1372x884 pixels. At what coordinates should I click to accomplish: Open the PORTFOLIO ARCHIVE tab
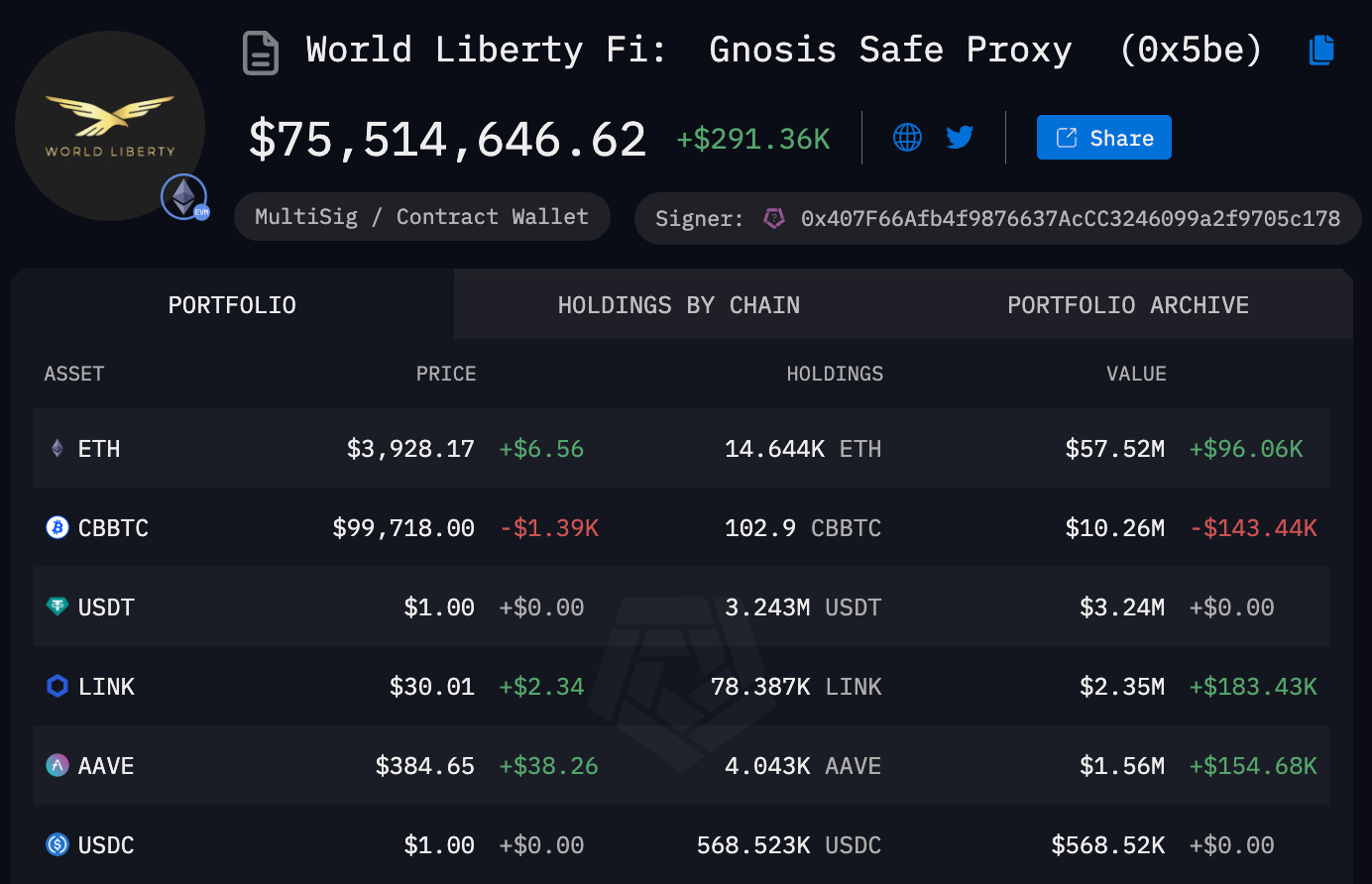1128,304
